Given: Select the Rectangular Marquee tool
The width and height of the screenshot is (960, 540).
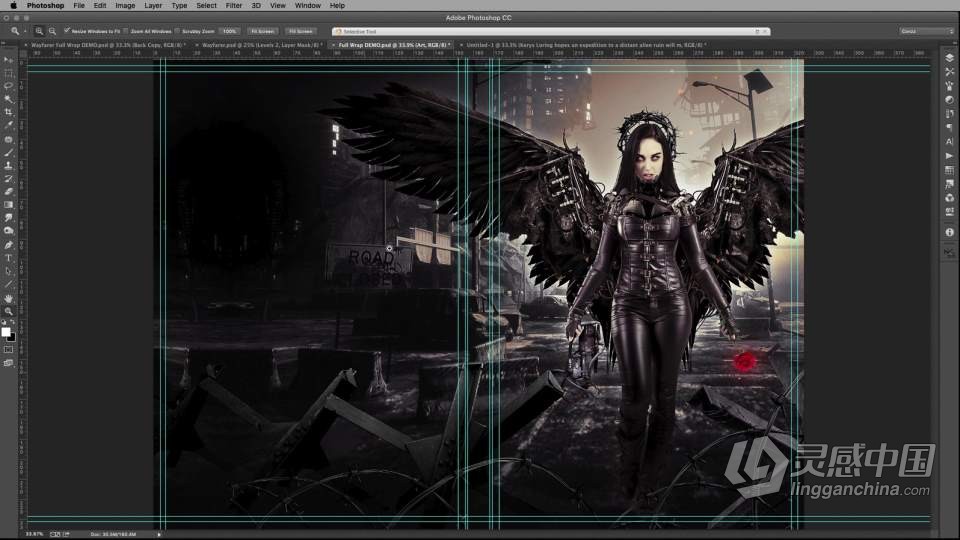Looking at the screenshot, I should (x=9, y=73).
